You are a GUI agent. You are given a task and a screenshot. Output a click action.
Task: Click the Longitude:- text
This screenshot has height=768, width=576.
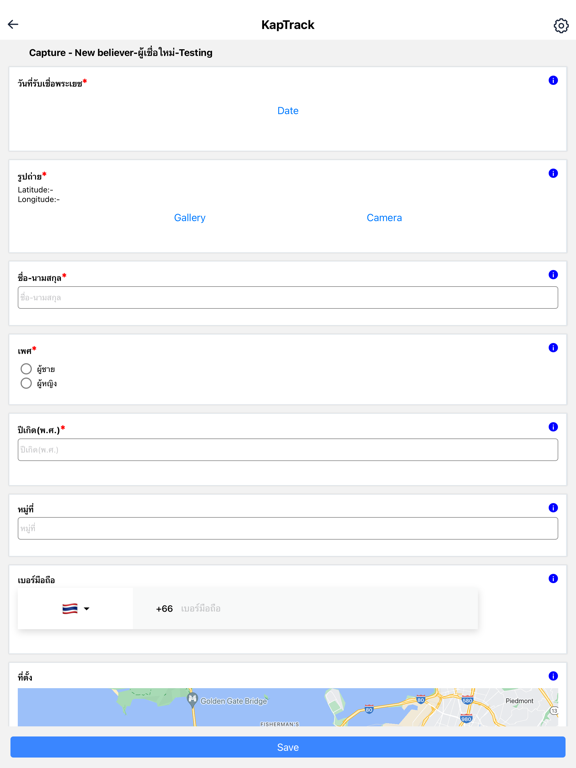[39, 199]
